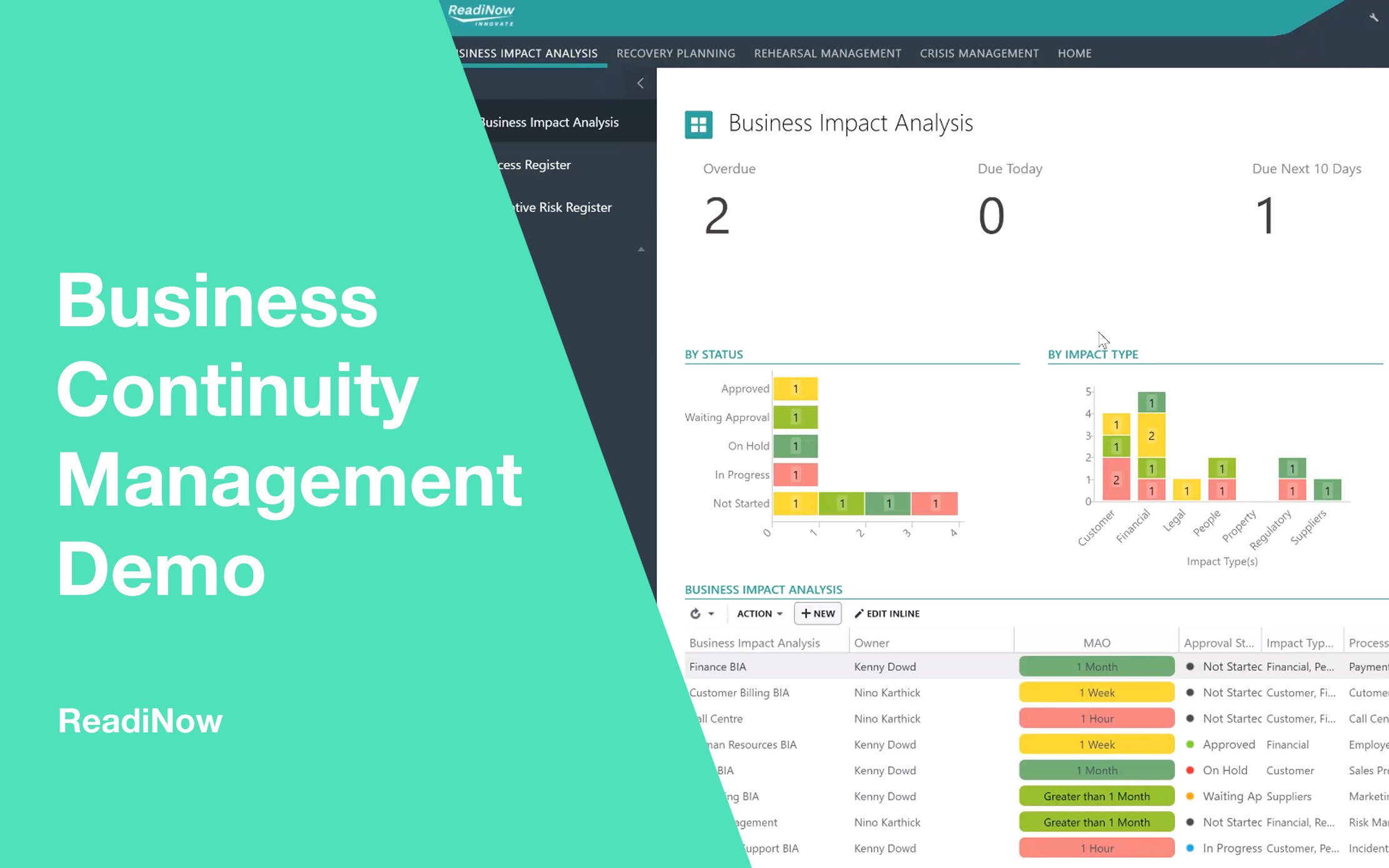Image resolution: width=1389 pixels, height=868 pixels.
Task: Click the red Customer segment labeled 2
Action: pyautogui.click(x=1116, y=479)
